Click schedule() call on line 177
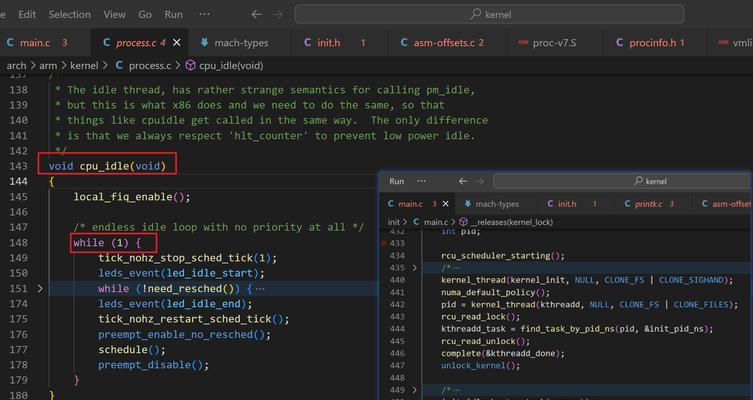 coord(132,350)
